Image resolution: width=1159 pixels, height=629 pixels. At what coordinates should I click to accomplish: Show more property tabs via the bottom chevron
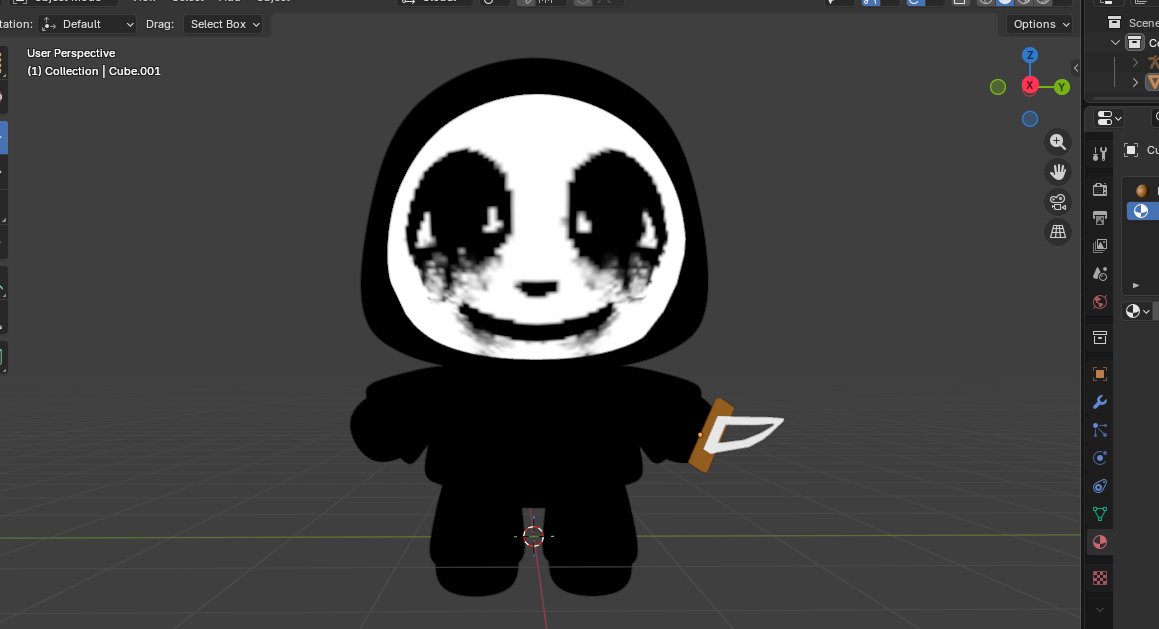pyautogui.click(x=1100, y=610)
